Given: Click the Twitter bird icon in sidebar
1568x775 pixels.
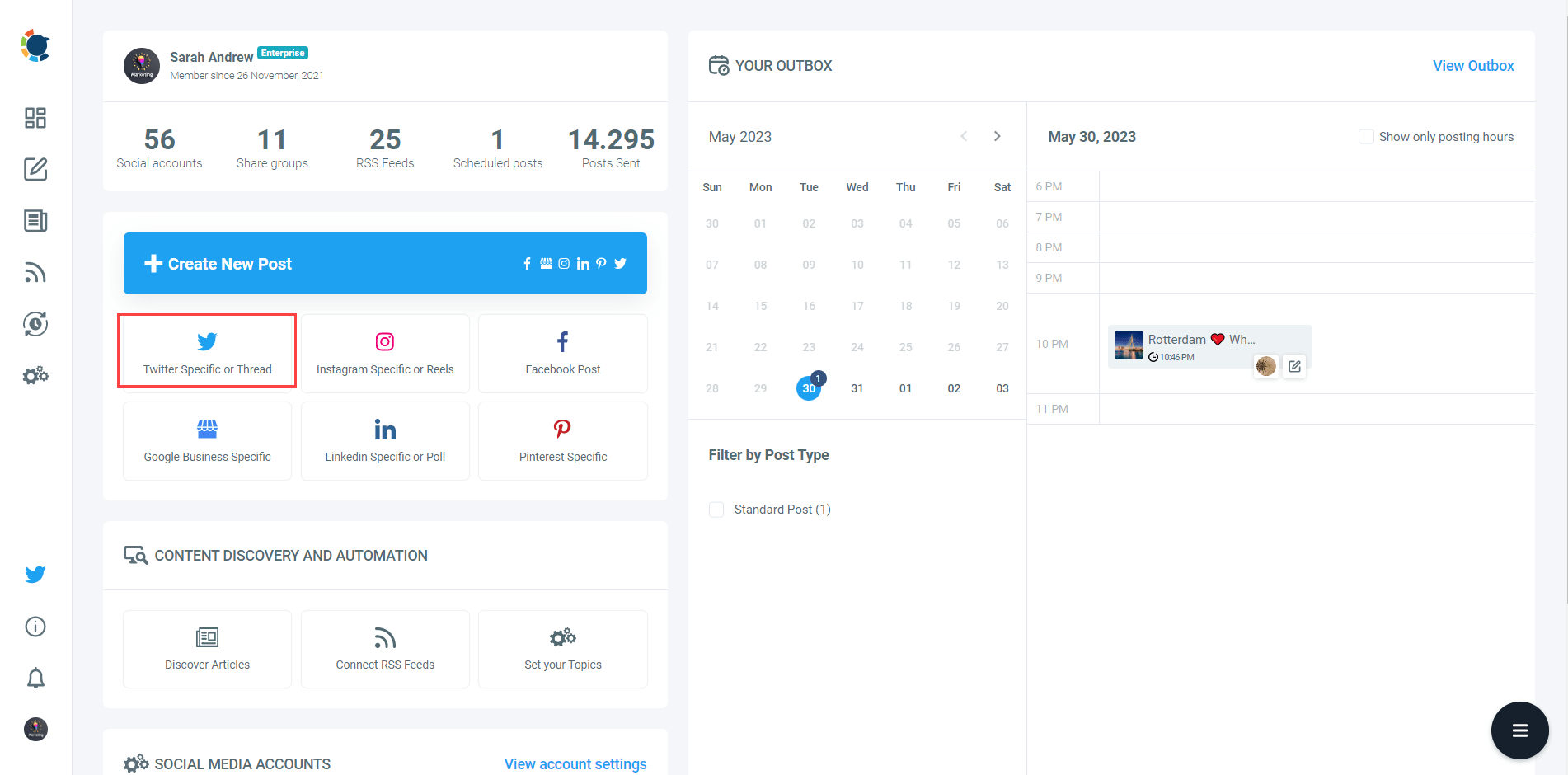Looking at the screenshot, I should [x=35, y=575].
